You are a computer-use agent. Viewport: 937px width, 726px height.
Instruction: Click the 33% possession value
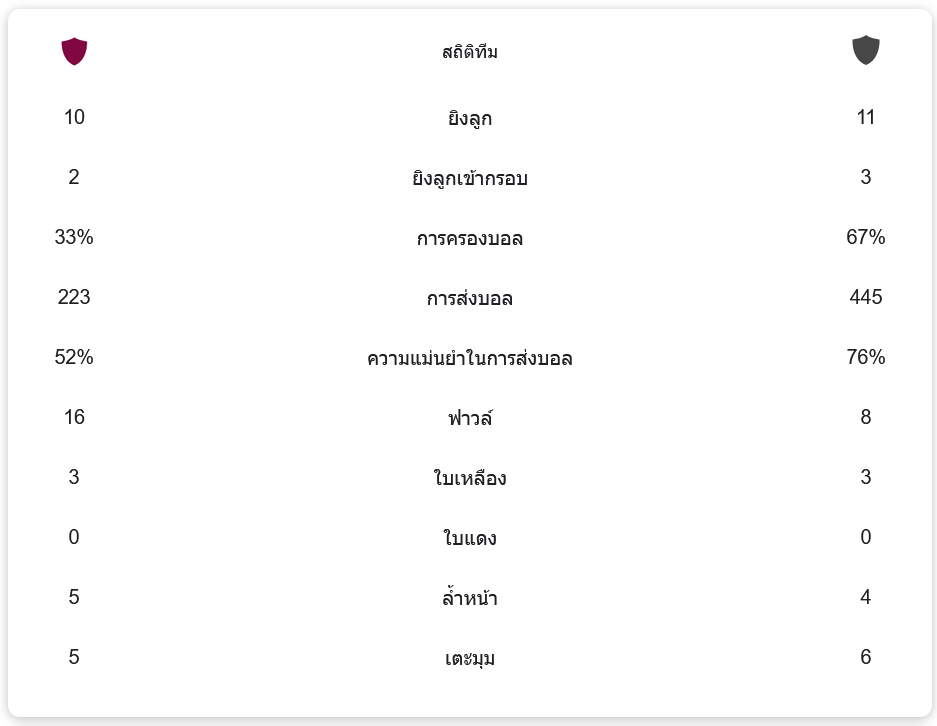pos(74,237)
